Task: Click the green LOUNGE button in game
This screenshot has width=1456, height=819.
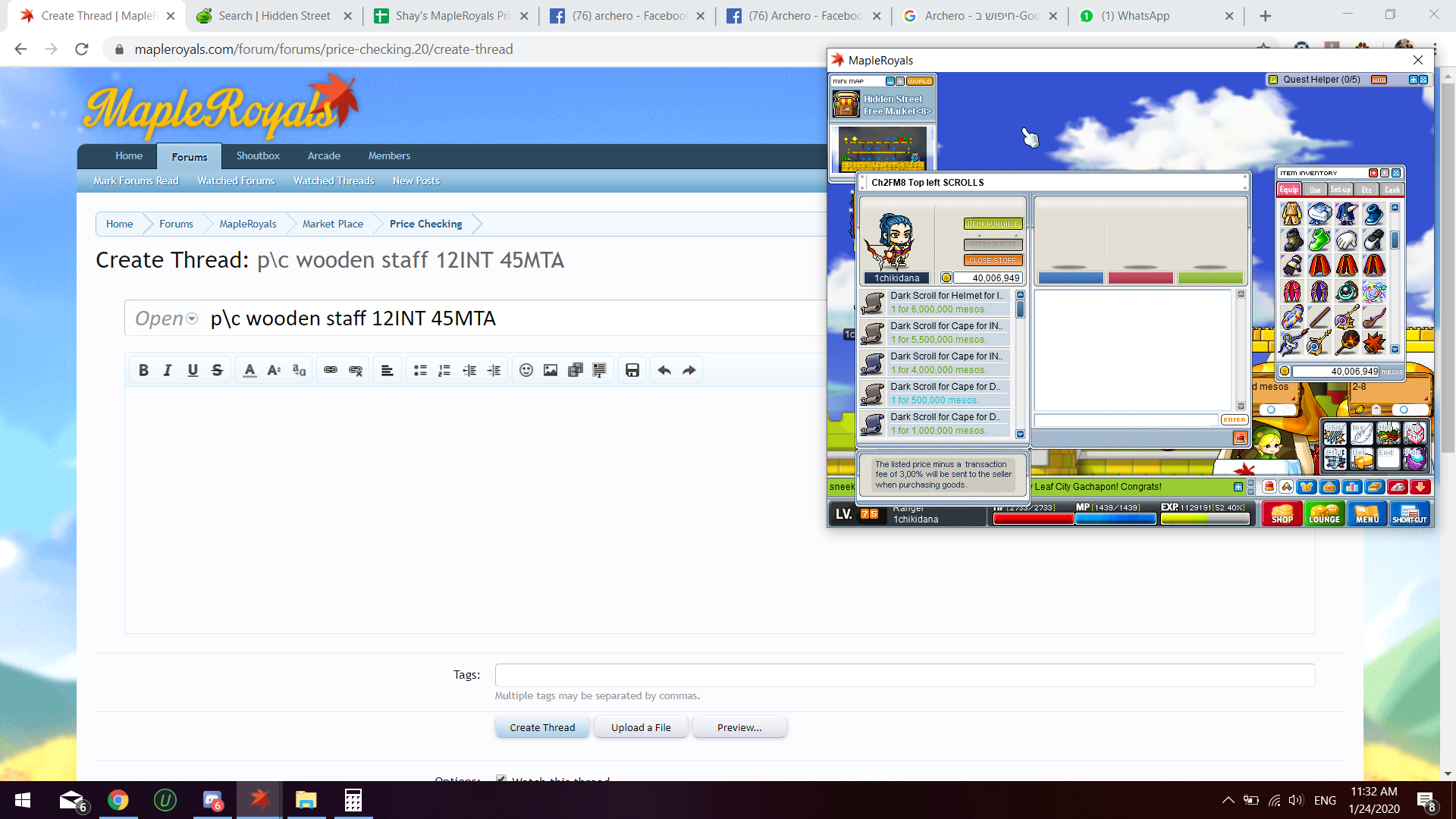Action: pos(1324,513)
